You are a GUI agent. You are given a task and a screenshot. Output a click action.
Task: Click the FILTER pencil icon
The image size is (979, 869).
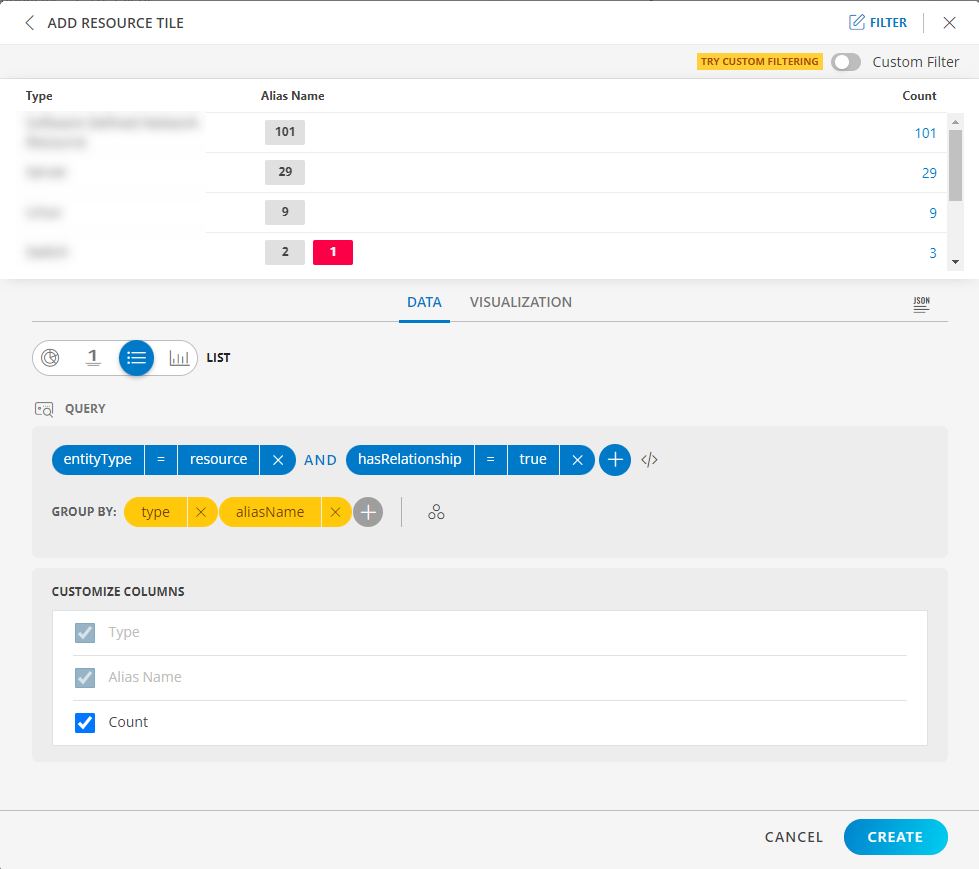tap(877, 21)
